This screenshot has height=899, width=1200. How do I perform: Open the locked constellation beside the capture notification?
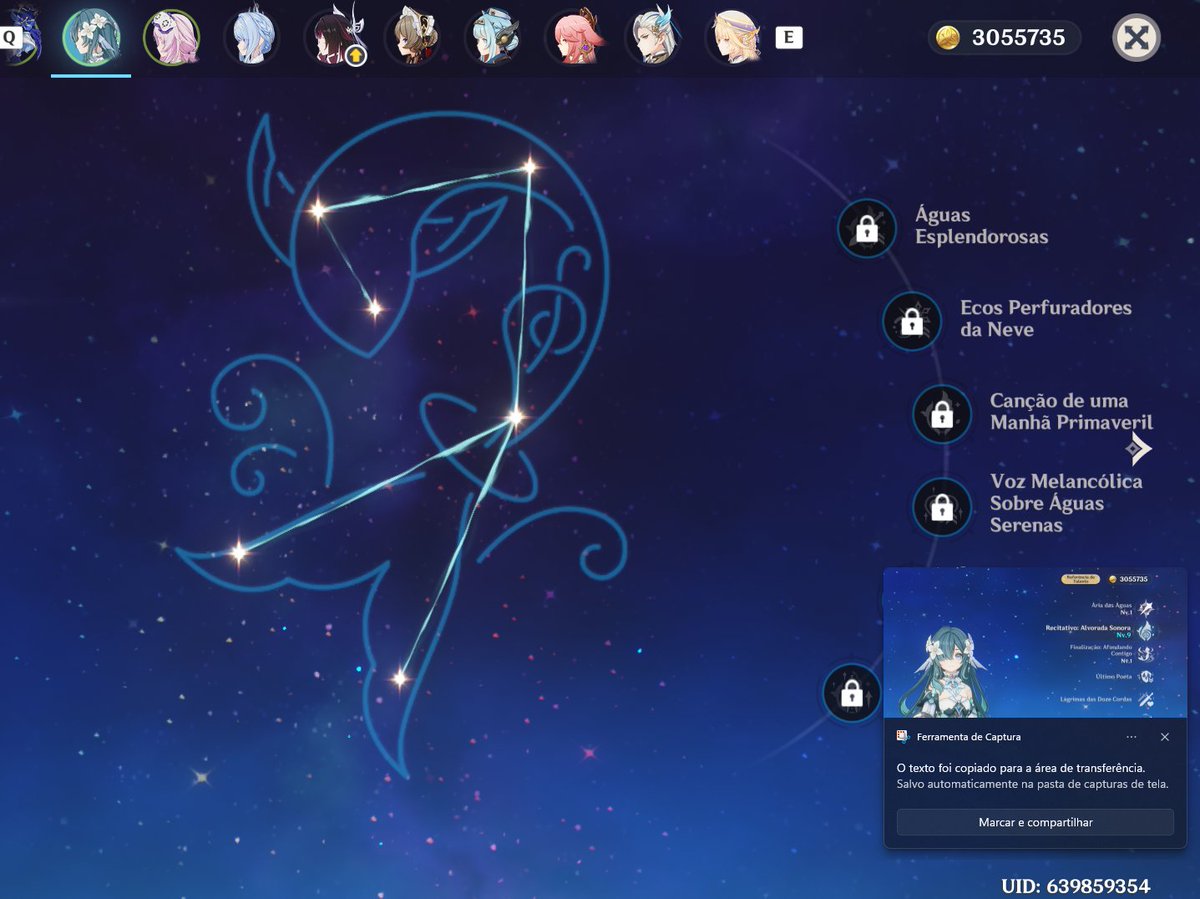[x=852, y=693]
